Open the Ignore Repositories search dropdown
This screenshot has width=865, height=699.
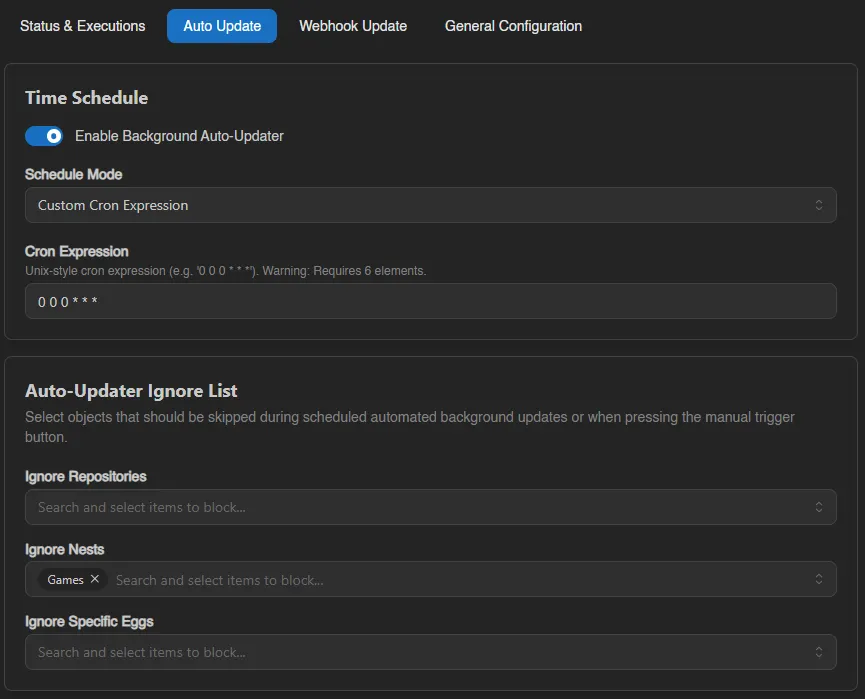pyautogui.click(x=430, y=507)
